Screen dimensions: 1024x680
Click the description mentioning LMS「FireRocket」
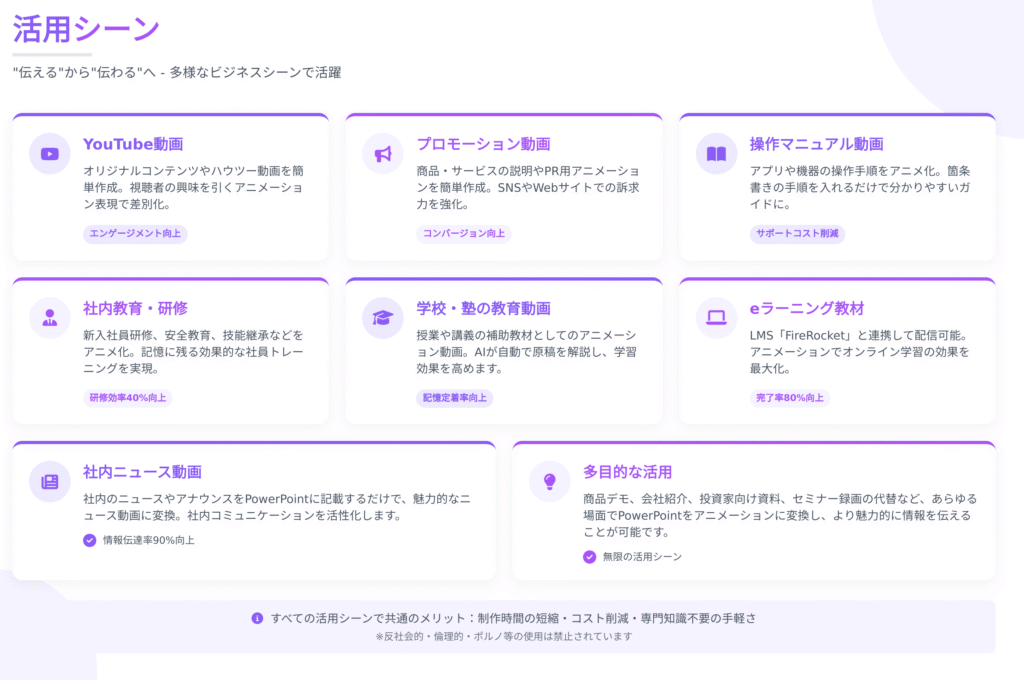coord(859,351)
